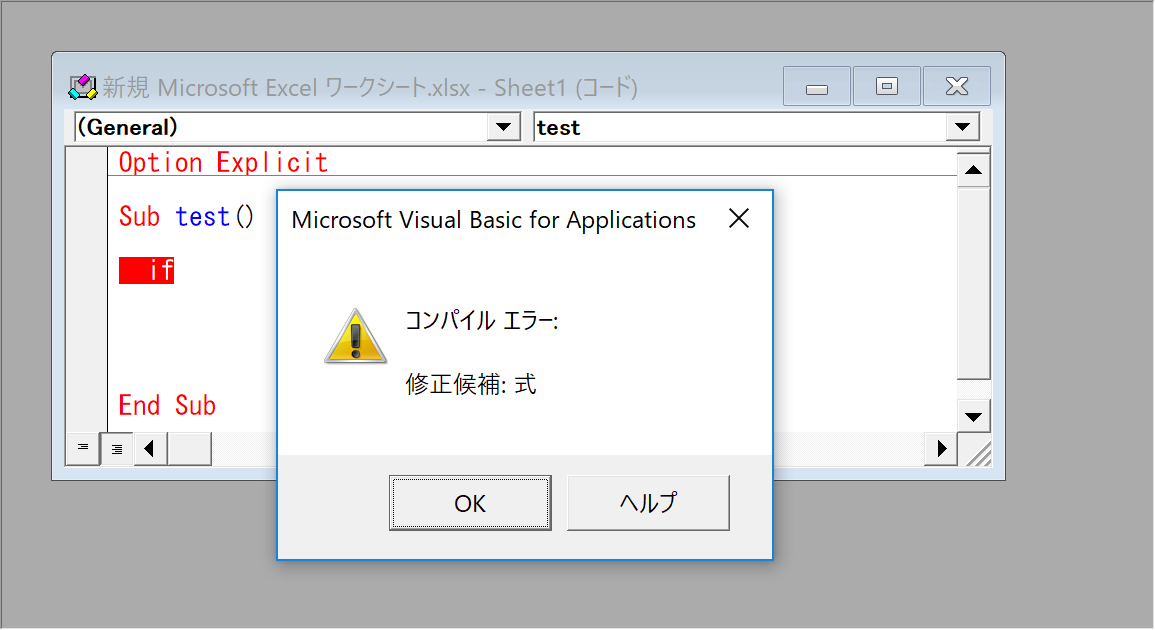Place cursor on the Option Explicit line
Viewport: 1155px width, 630px height.
tap(223, 162)
